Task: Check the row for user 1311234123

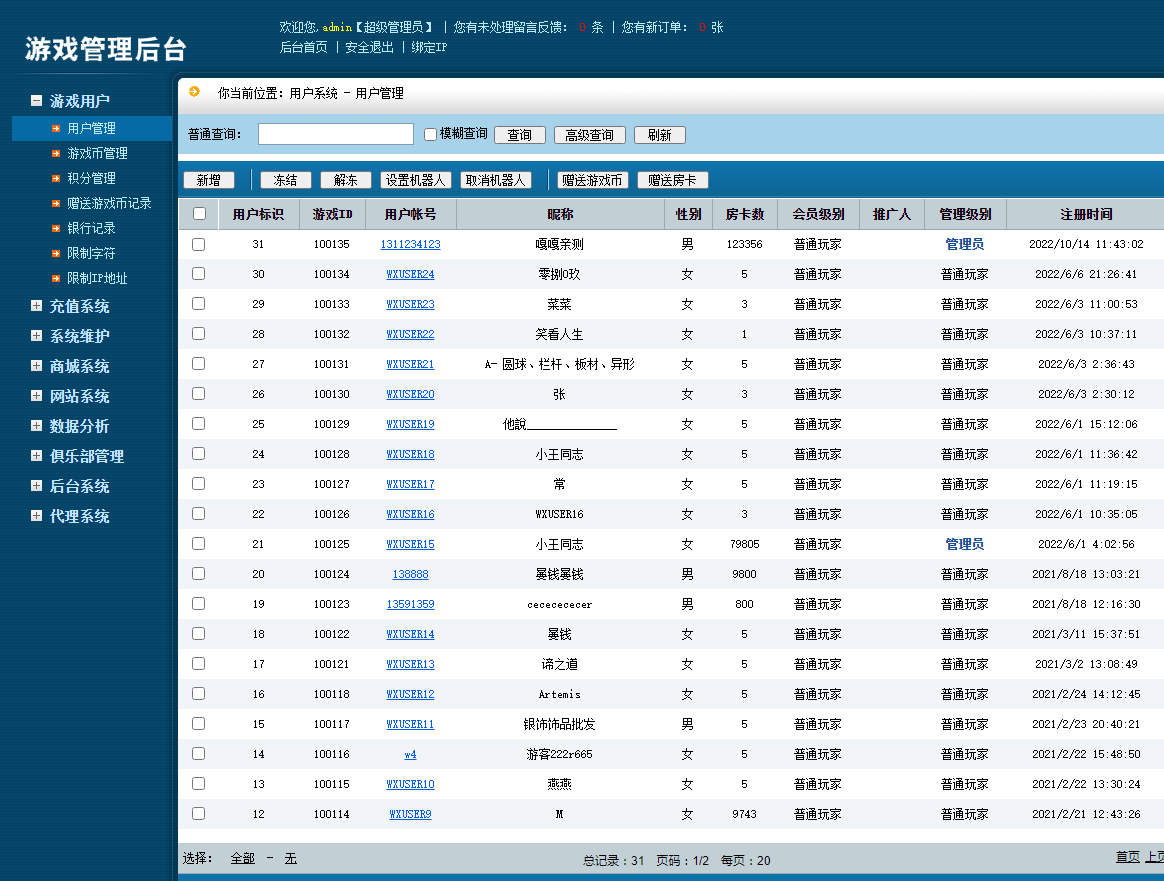Action: [198, 244]
